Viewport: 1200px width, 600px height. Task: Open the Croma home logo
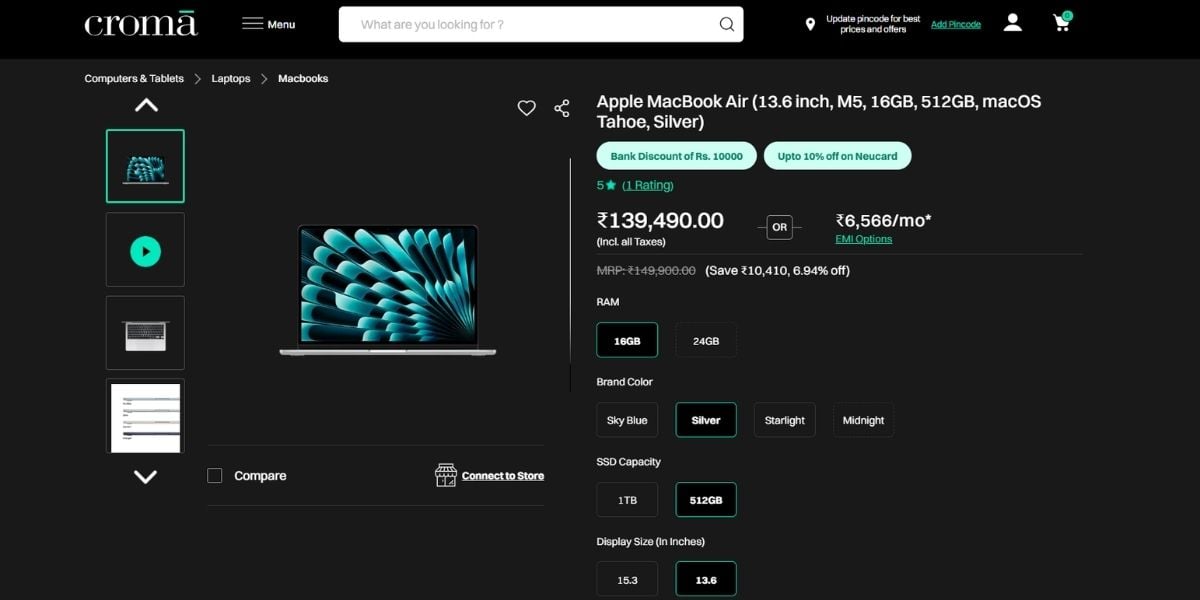coord(140,24)
